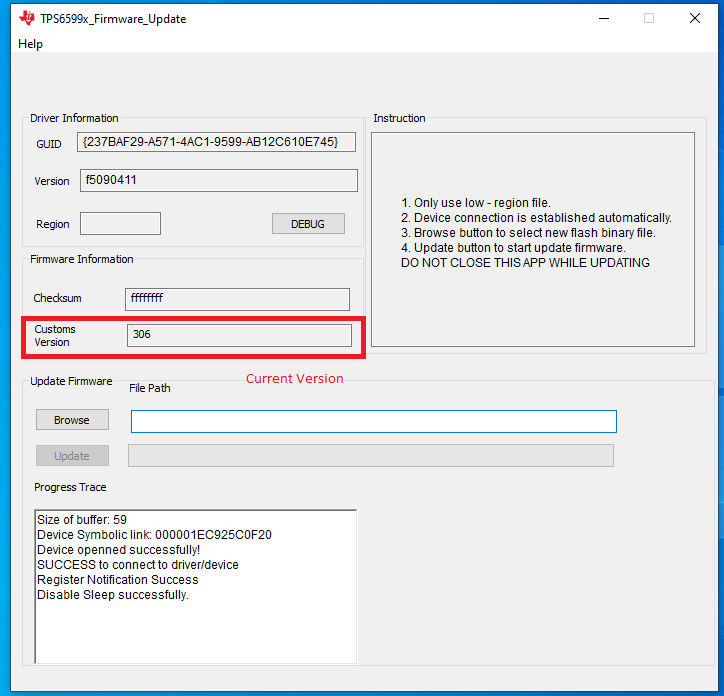Focus the File Path input field

373,421
